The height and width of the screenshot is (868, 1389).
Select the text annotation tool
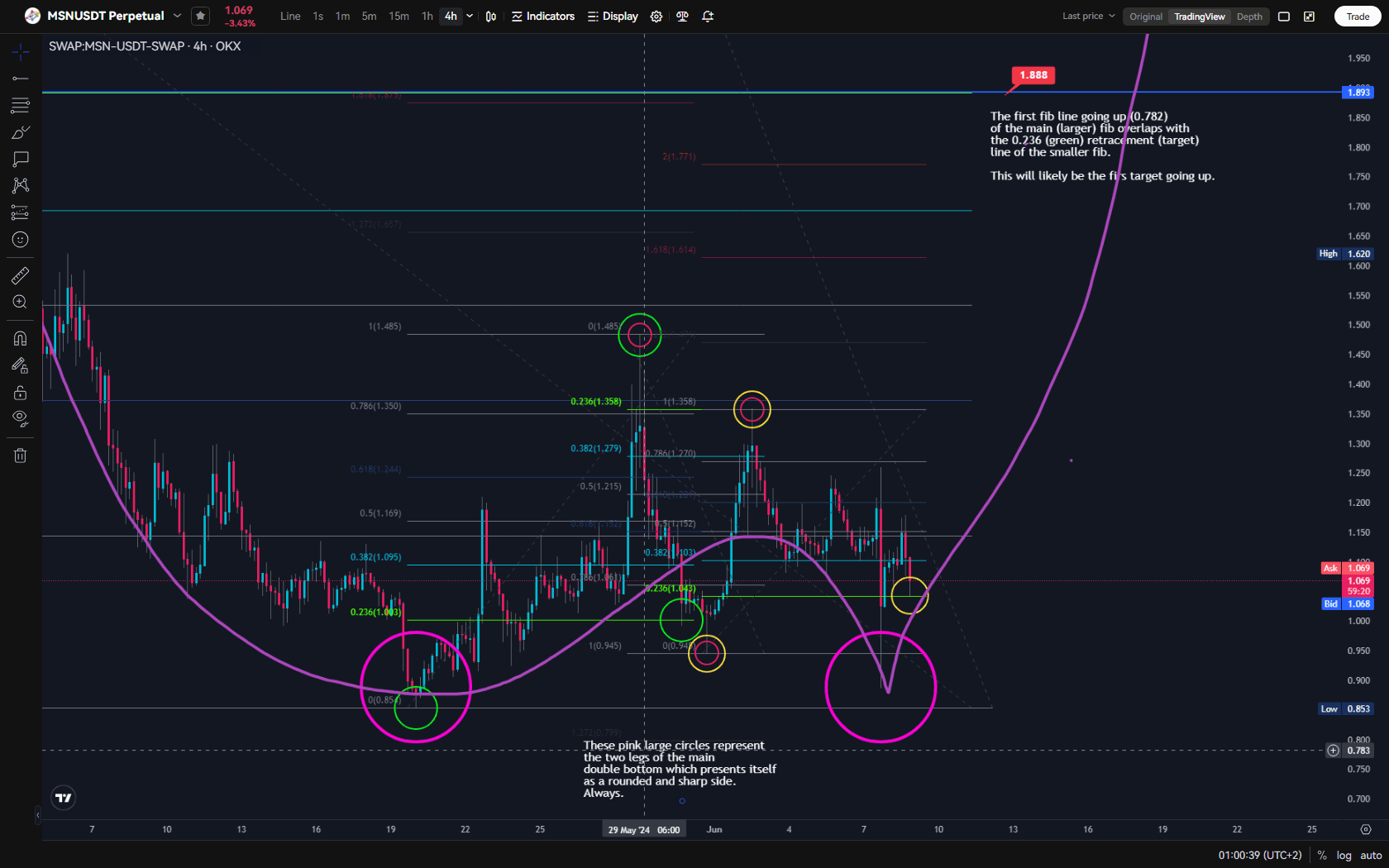click(x=21, y=159)
